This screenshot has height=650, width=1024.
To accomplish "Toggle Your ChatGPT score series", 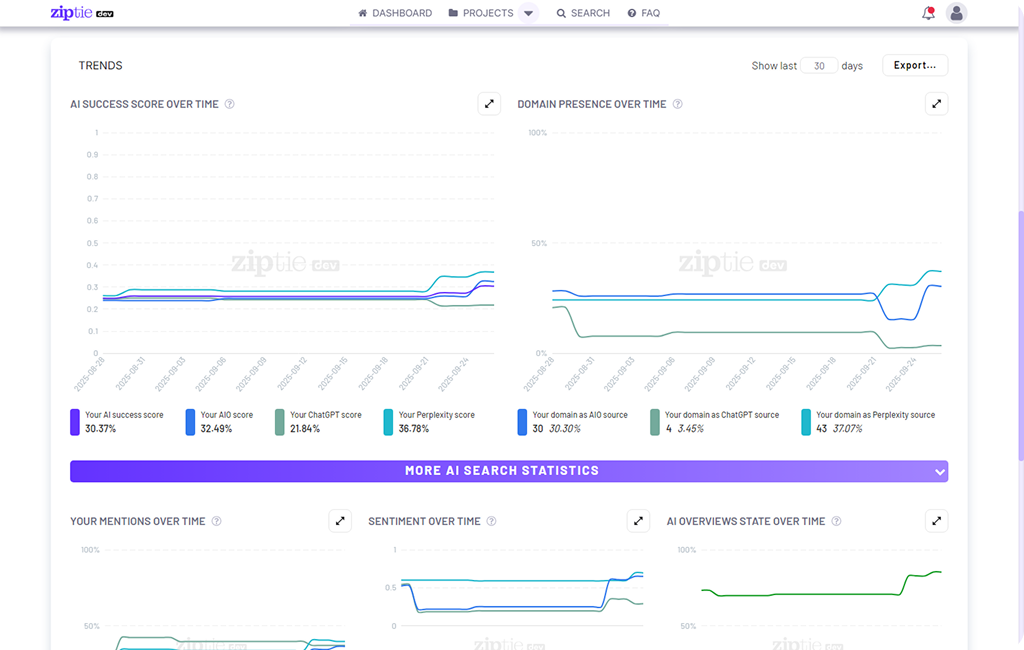I will click(321, 421).
